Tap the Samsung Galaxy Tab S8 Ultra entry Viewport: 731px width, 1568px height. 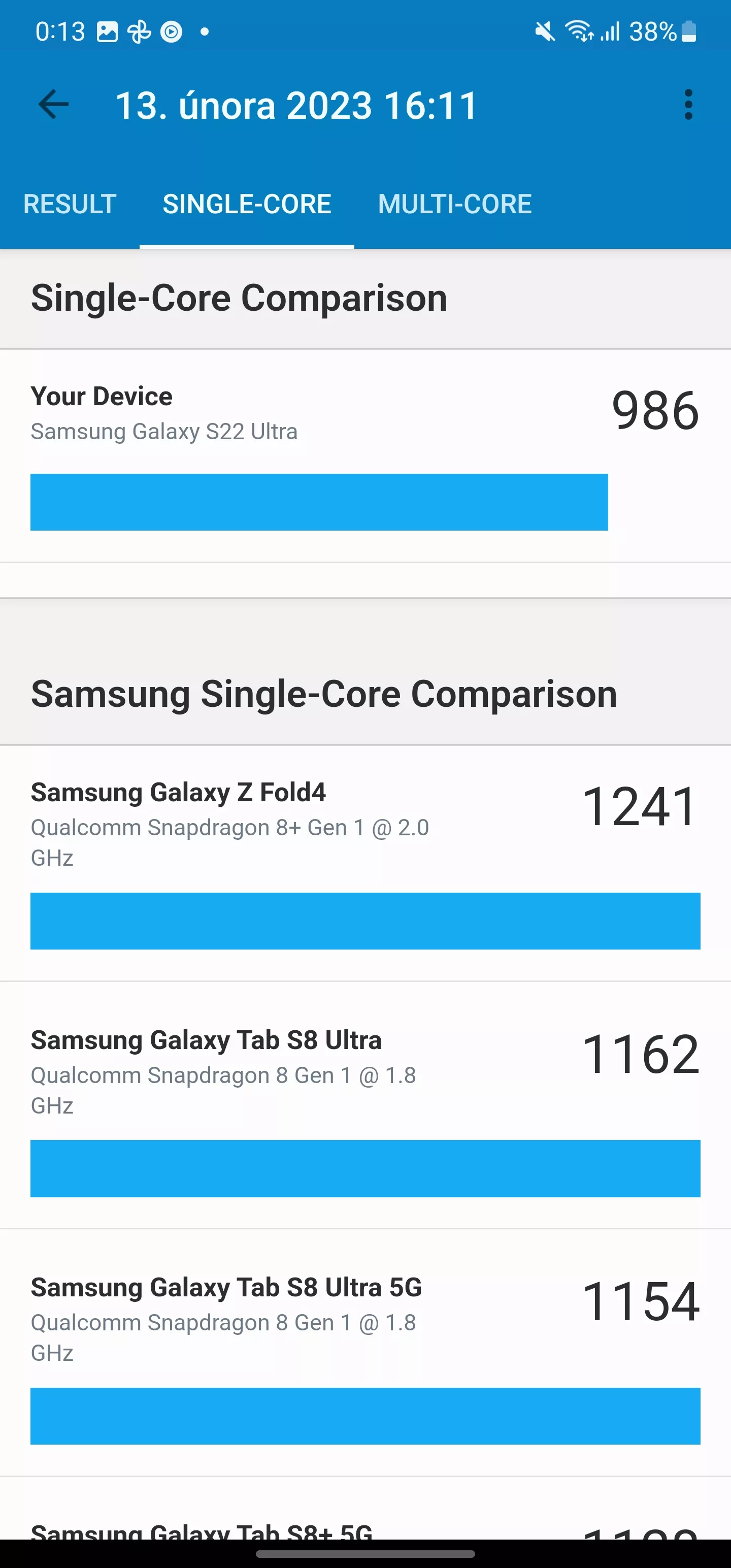coord(365,1105)
